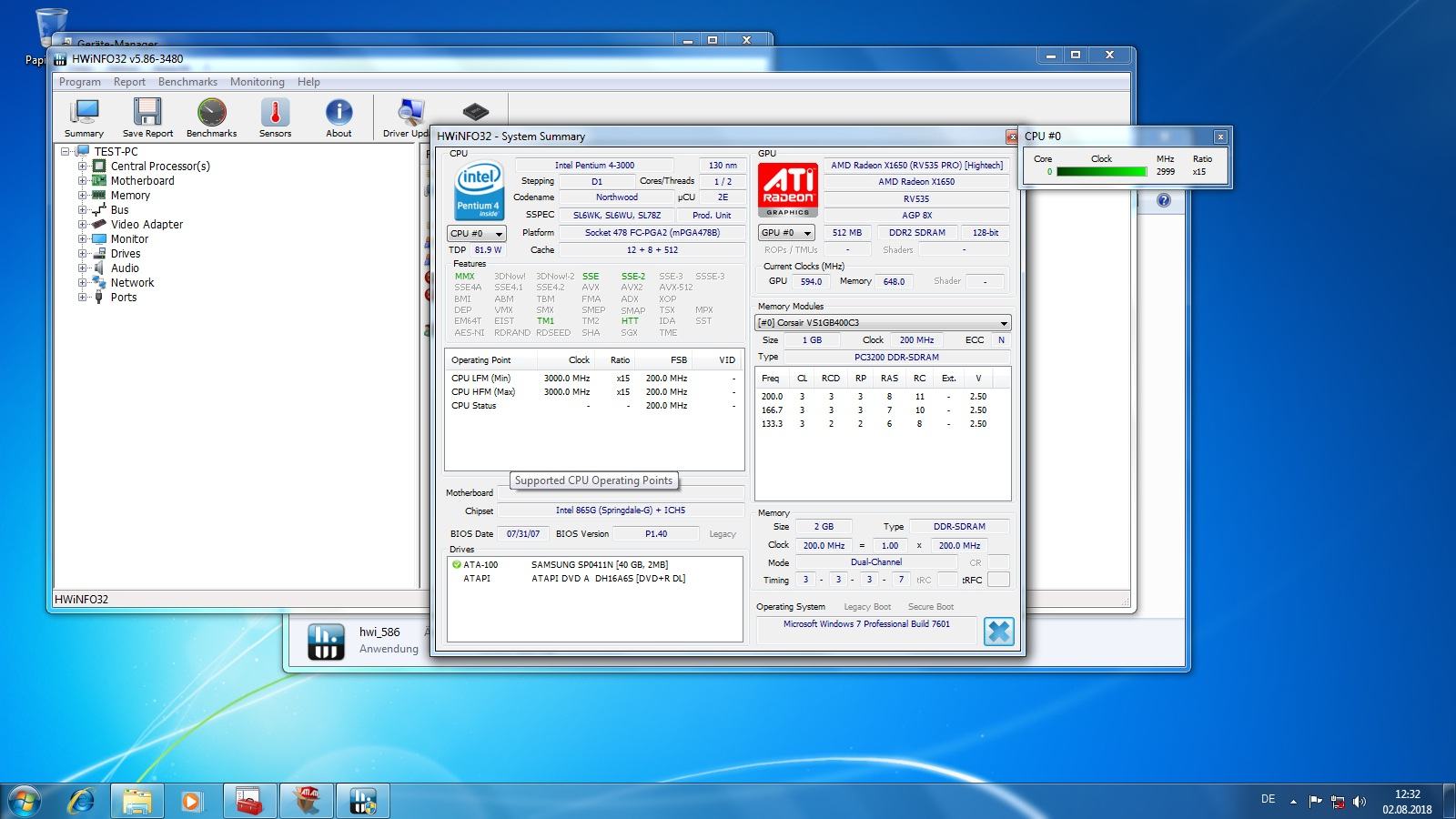Viewport: 1456px width, 819px height.
Task: Open the Summary toolbar icon
Action: [84, 117]
